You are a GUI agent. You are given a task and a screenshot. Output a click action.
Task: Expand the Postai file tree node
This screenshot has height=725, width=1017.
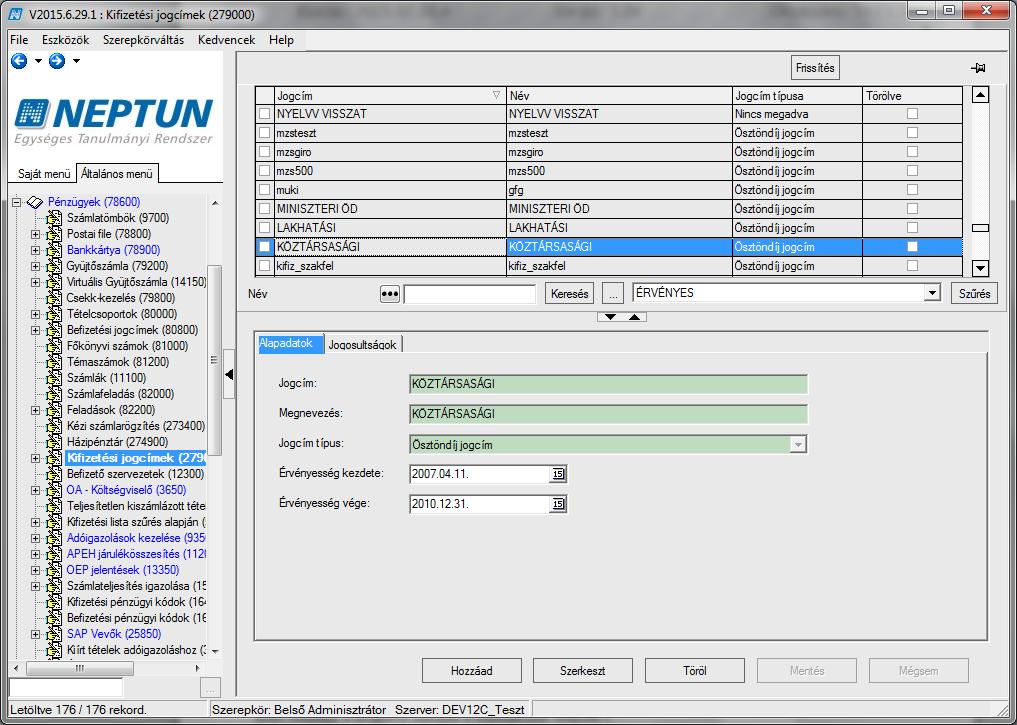36,234
